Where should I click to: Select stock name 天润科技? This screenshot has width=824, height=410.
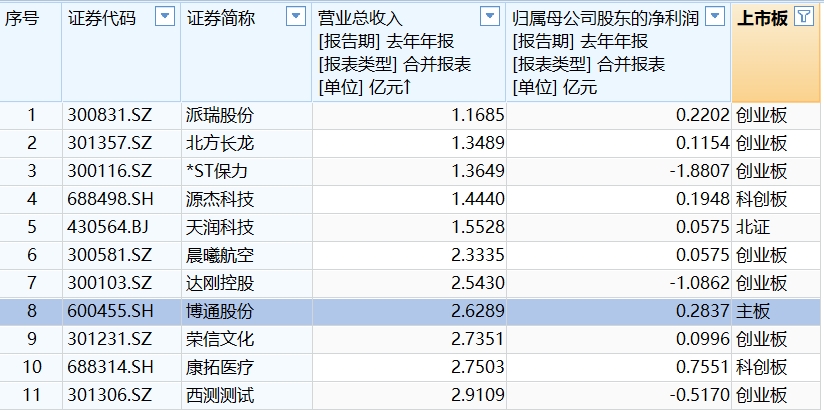click(x=220, y=227)
